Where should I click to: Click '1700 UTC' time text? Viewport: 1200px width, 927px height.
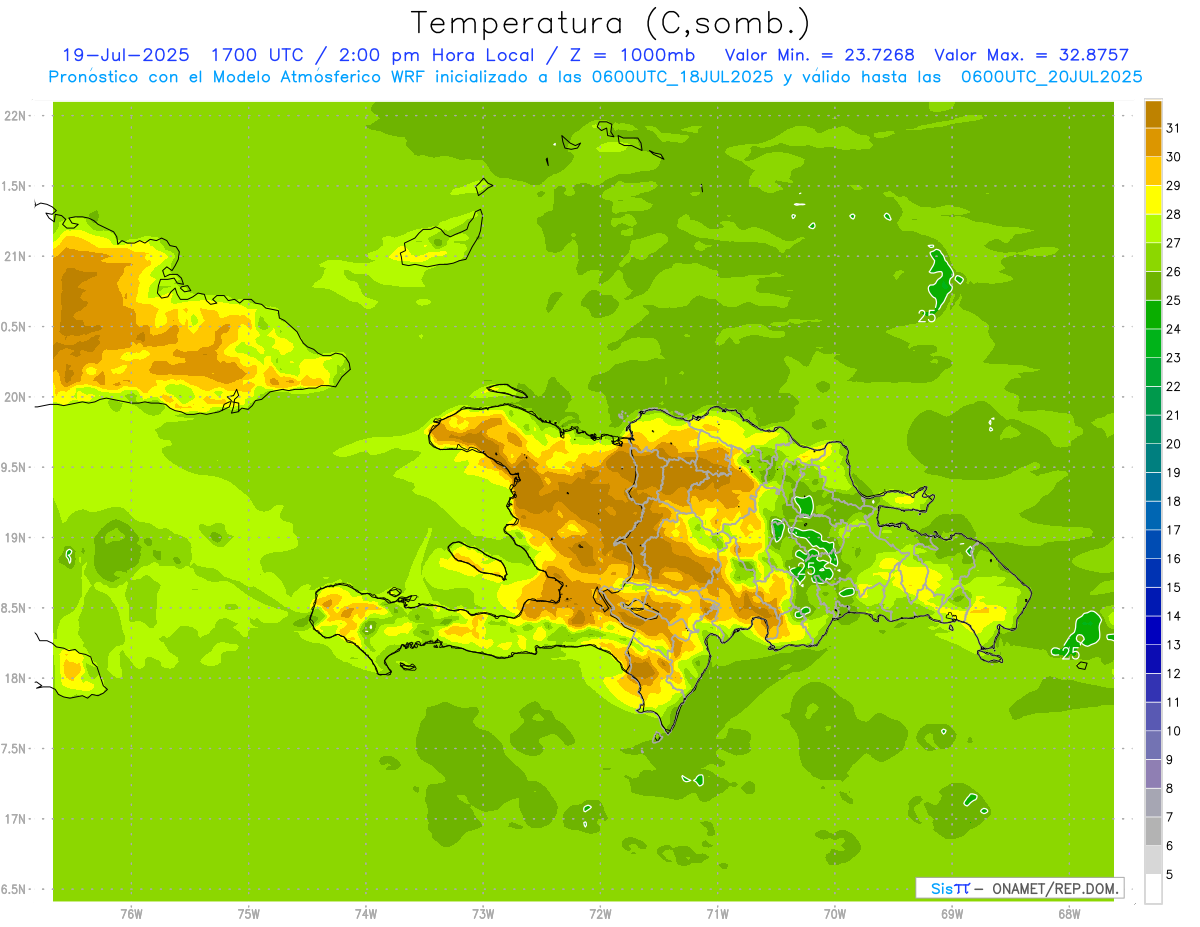click(x=260, y=55)
